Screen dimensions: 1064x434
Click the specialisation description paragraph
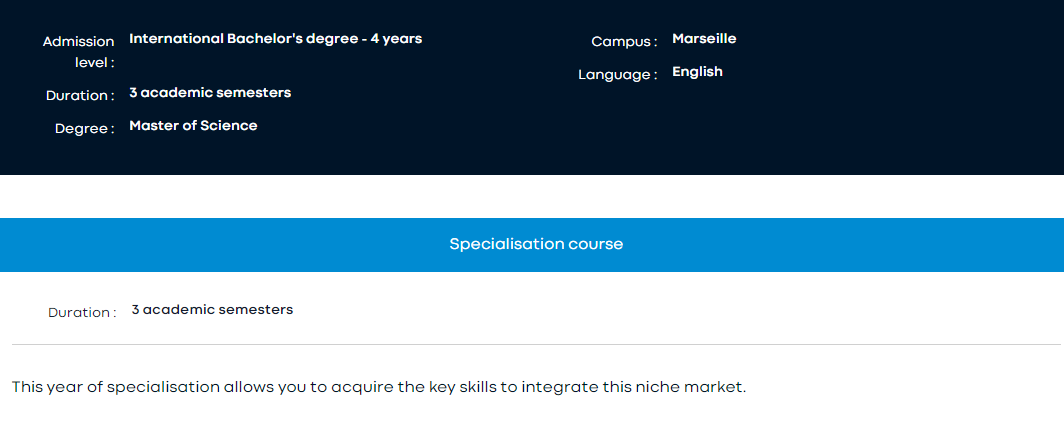click(x=379, y=387)
